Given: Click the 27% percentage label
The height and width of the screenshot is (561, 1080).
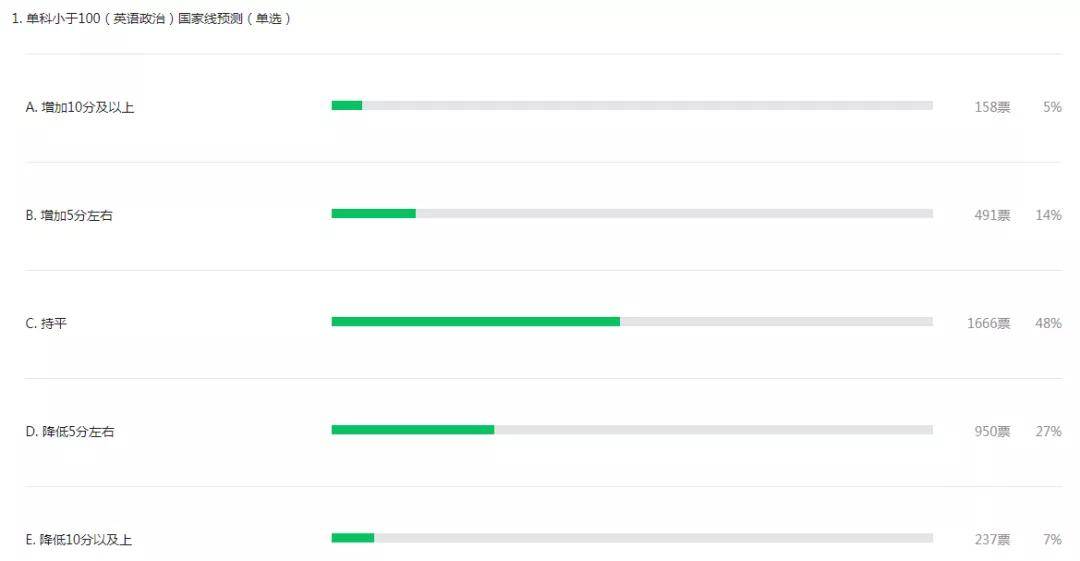Looking at the screenshot, I should pos(1049,432).
